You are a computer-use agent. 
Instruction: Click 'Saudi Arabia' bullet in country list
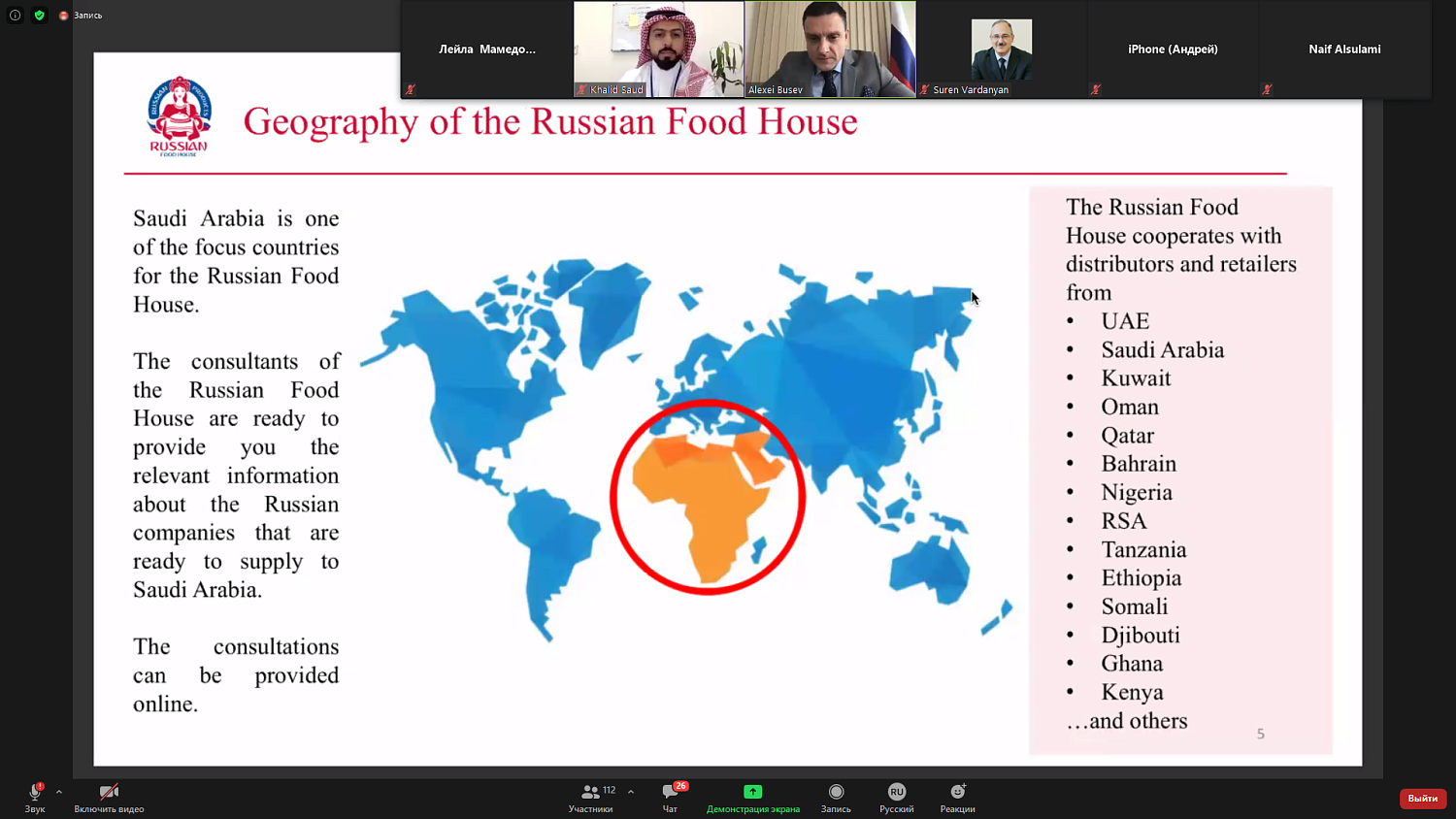coord(1162,350)
